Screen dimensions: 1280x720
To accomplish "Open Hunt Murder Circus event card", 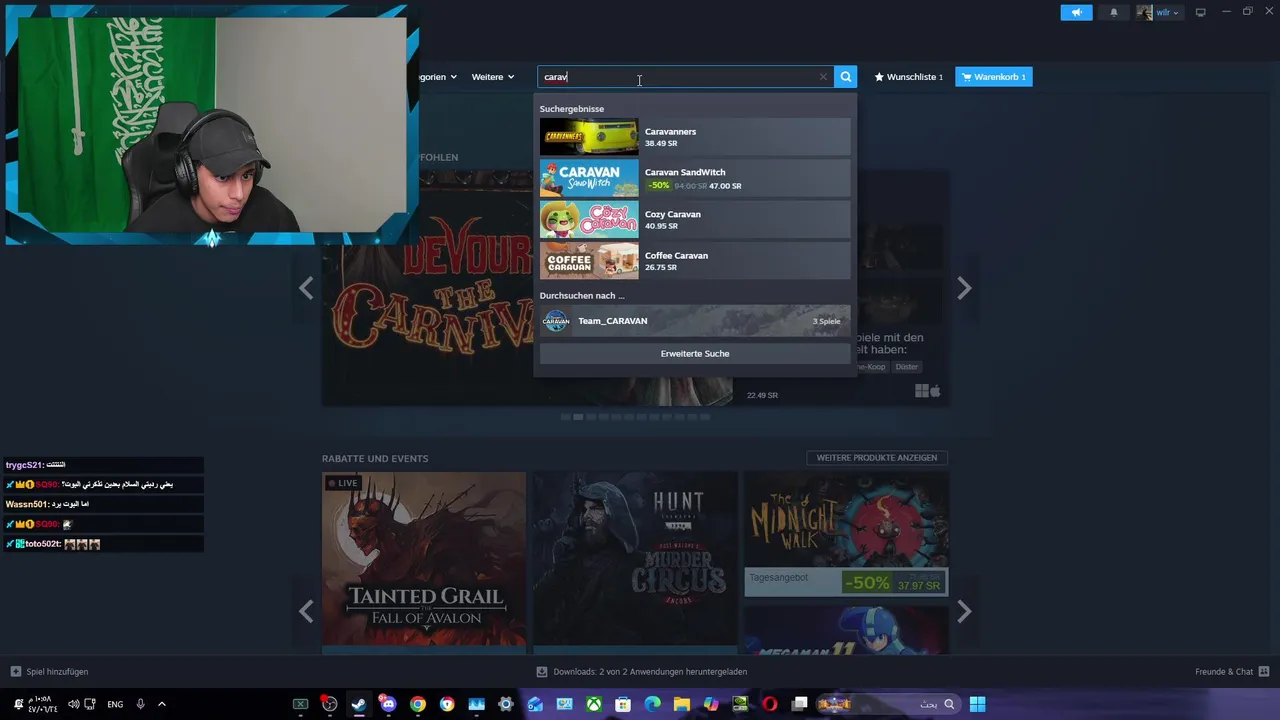I will [x=635, y=561].
